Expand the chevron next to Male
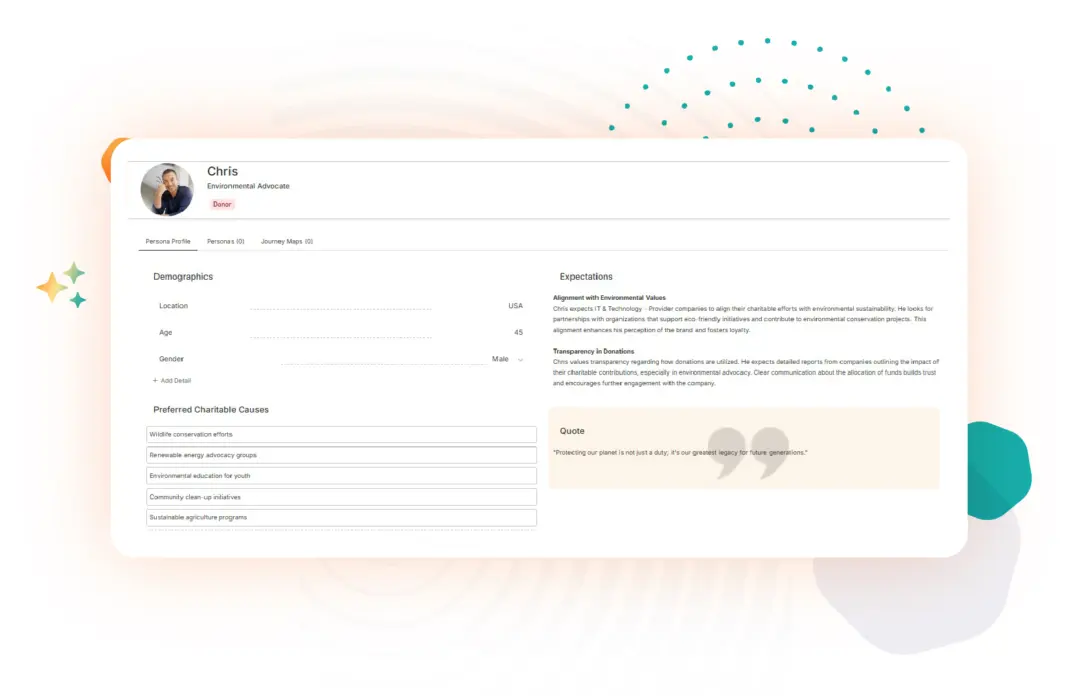Screen dimensions: 1076x700 click(x=520, y=359)
